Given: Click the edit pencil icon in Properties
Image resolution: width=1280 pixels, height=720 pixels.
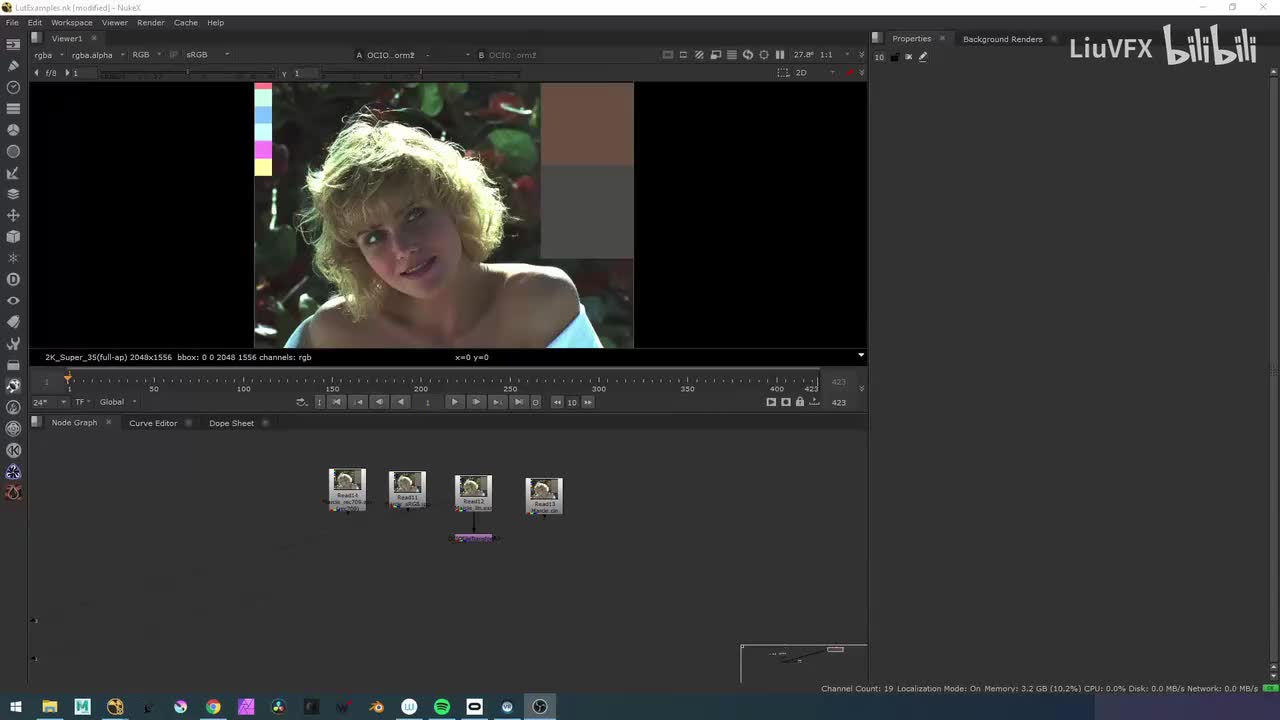Looking at the screenshot, I should click(x=922, y=57).
